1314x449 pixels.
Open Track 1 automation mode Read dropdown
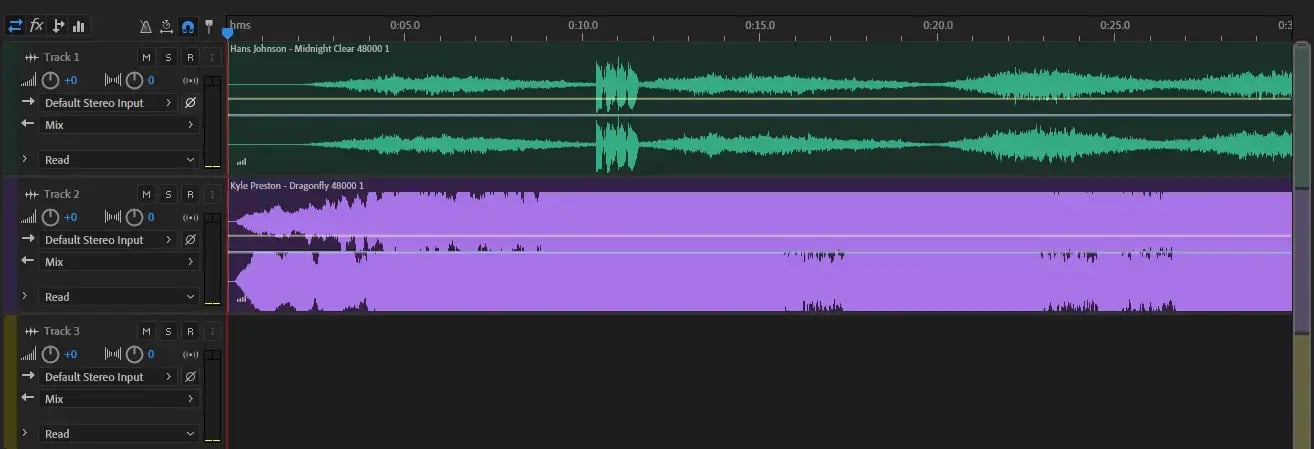tap(120, 160)
